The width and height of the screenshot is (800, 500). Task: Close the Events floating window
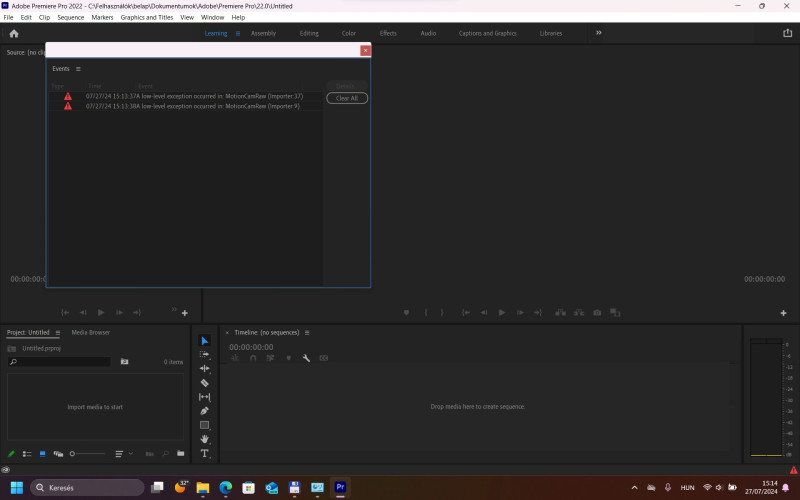point(365,51)
